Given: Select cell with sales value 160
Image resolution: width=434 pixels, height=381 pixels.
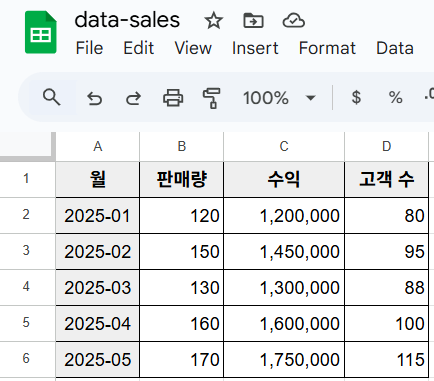Looking at the screenshot, I should click(x=182, y=323).
